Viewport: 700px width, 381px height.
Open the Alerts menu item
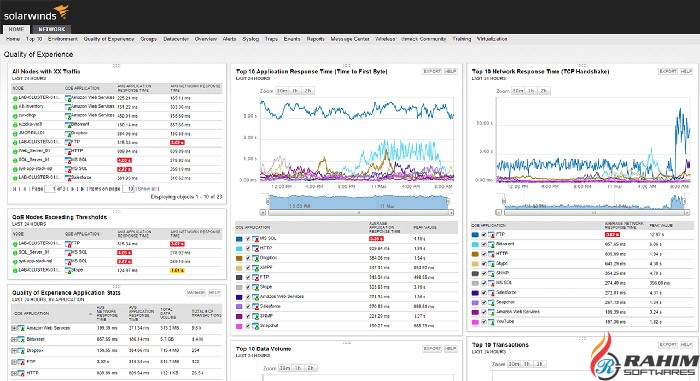(229, 39)
